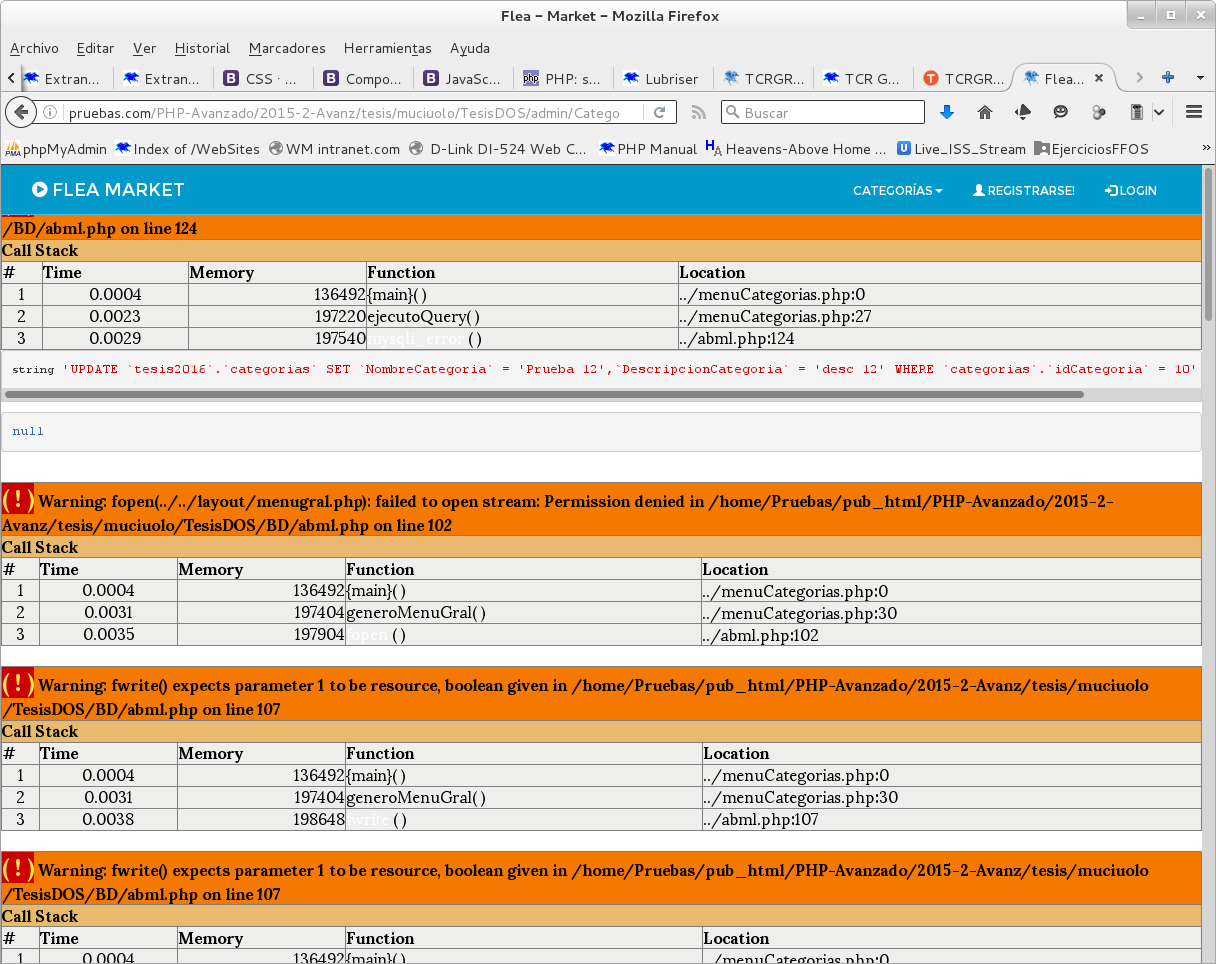
Task: Click the ejecutoQuery() function cell
Action: [x=522, y=317]
